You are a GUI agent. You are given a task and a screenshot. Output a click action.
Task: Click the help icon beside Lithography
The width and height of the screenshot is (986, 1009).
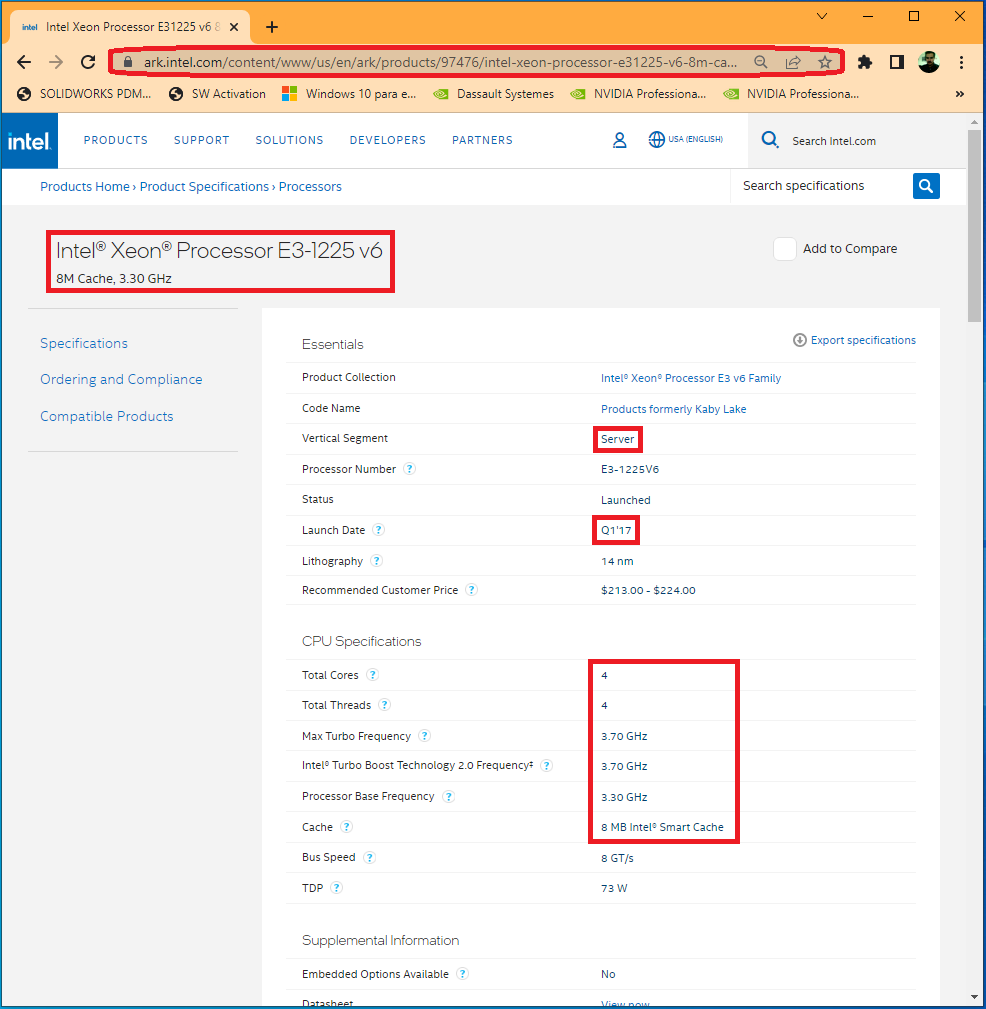click(x=377, y=560)
